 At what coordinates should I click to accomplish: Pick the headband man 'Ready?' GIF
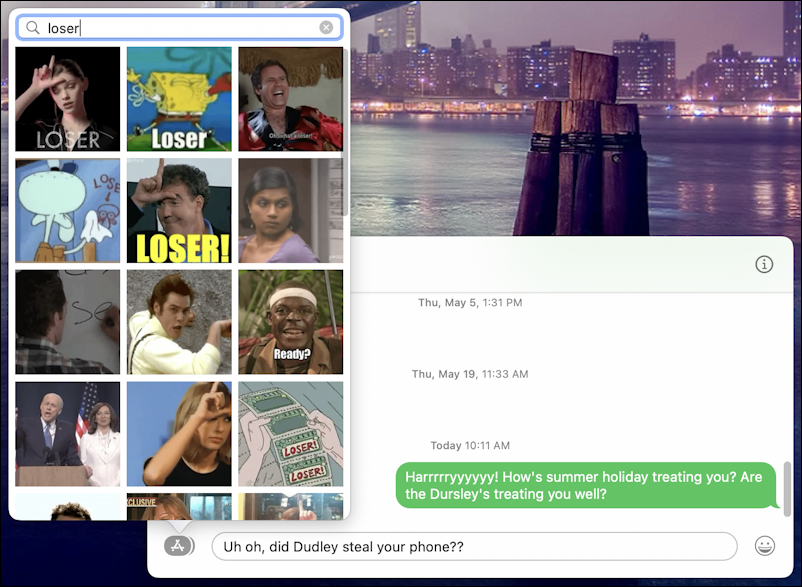(x=291, y=322)
